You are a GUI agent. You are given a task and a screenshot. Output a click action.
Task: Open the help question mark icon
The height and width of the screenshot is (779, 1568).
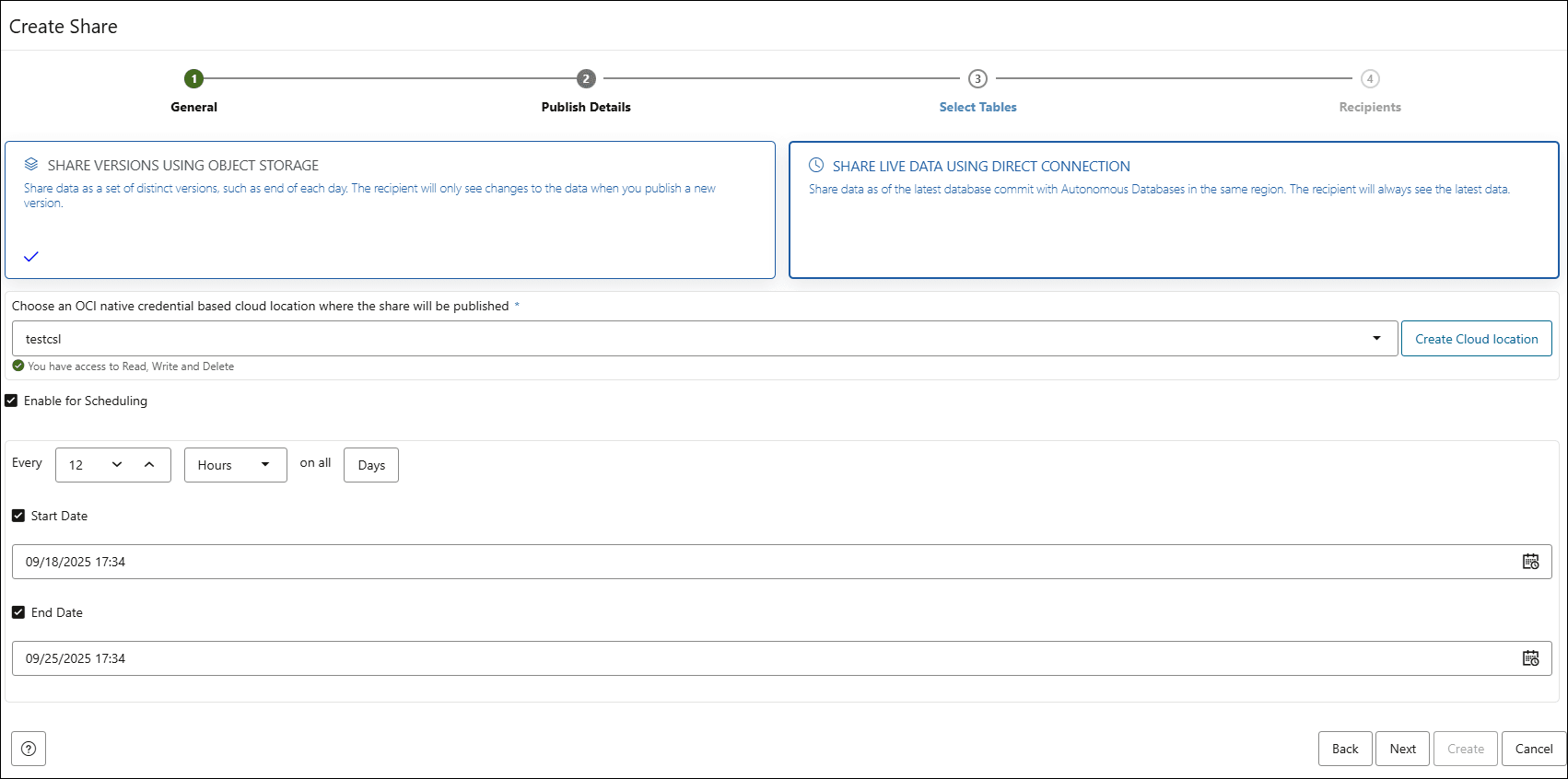[29, 749]
